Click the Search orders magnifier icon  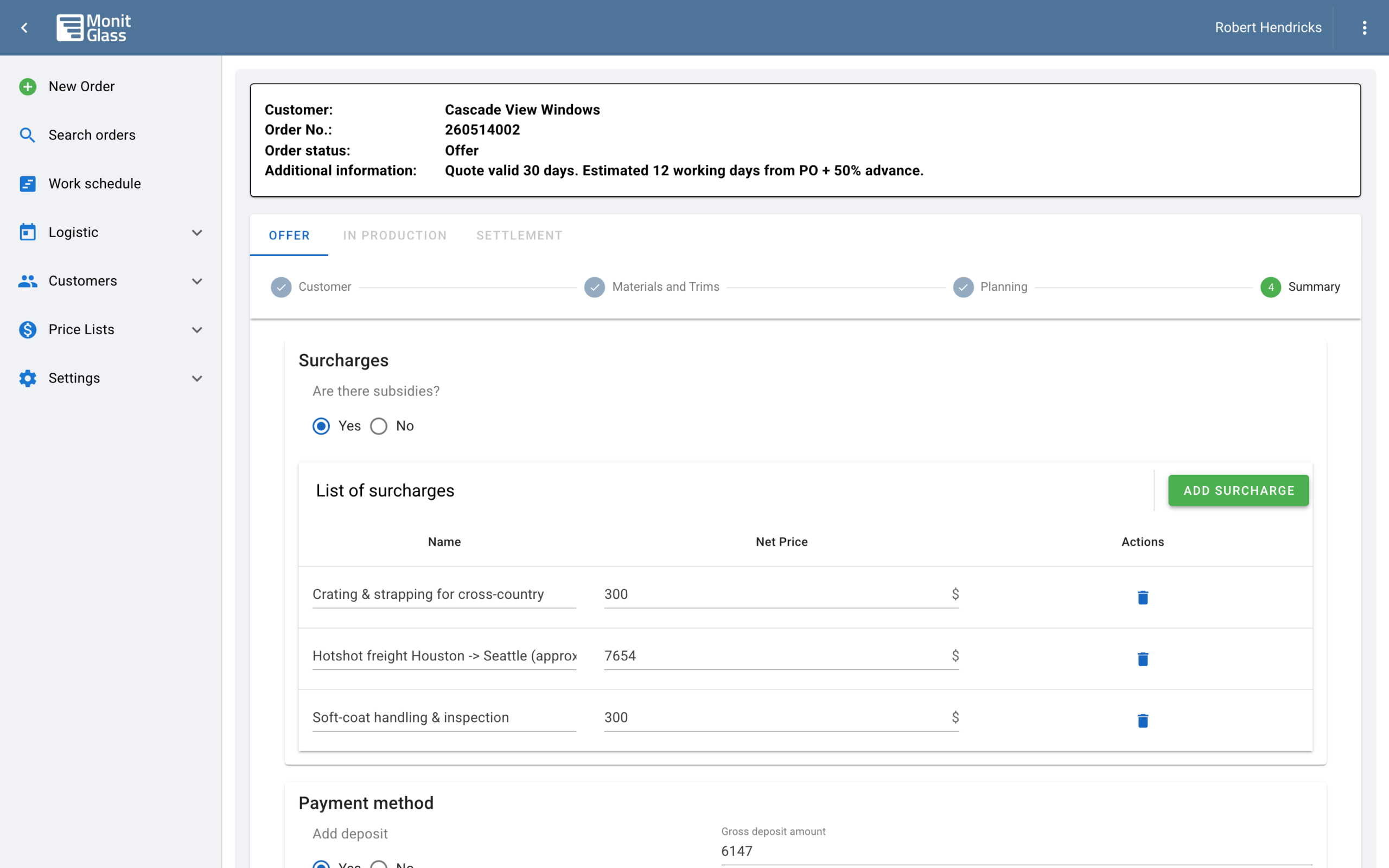pos(28,135)
